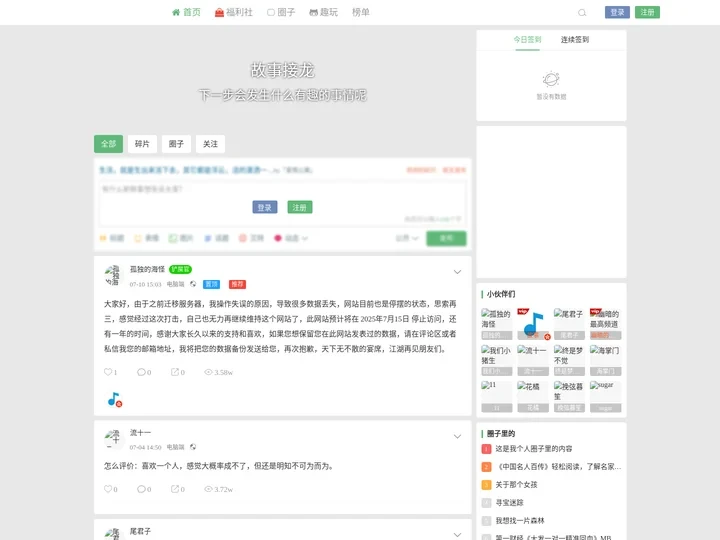Click the planet no-data icon in check-in panel
The width and height of the screenshot is (720, 540).
click(551, 79)
